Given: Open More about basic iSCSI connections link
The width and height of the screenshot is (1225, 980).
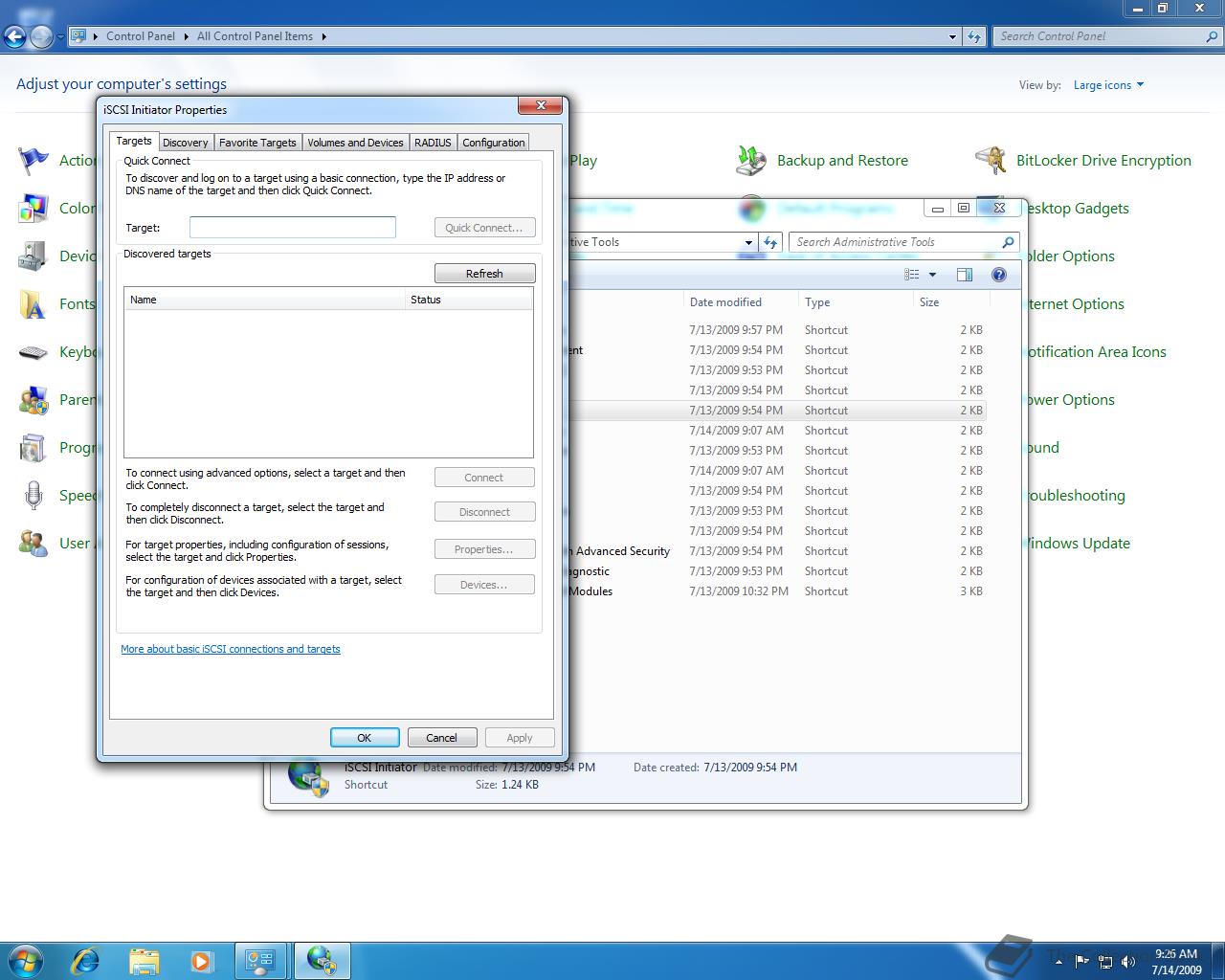Looking at the screenshot, I should [x=231, y=649].
